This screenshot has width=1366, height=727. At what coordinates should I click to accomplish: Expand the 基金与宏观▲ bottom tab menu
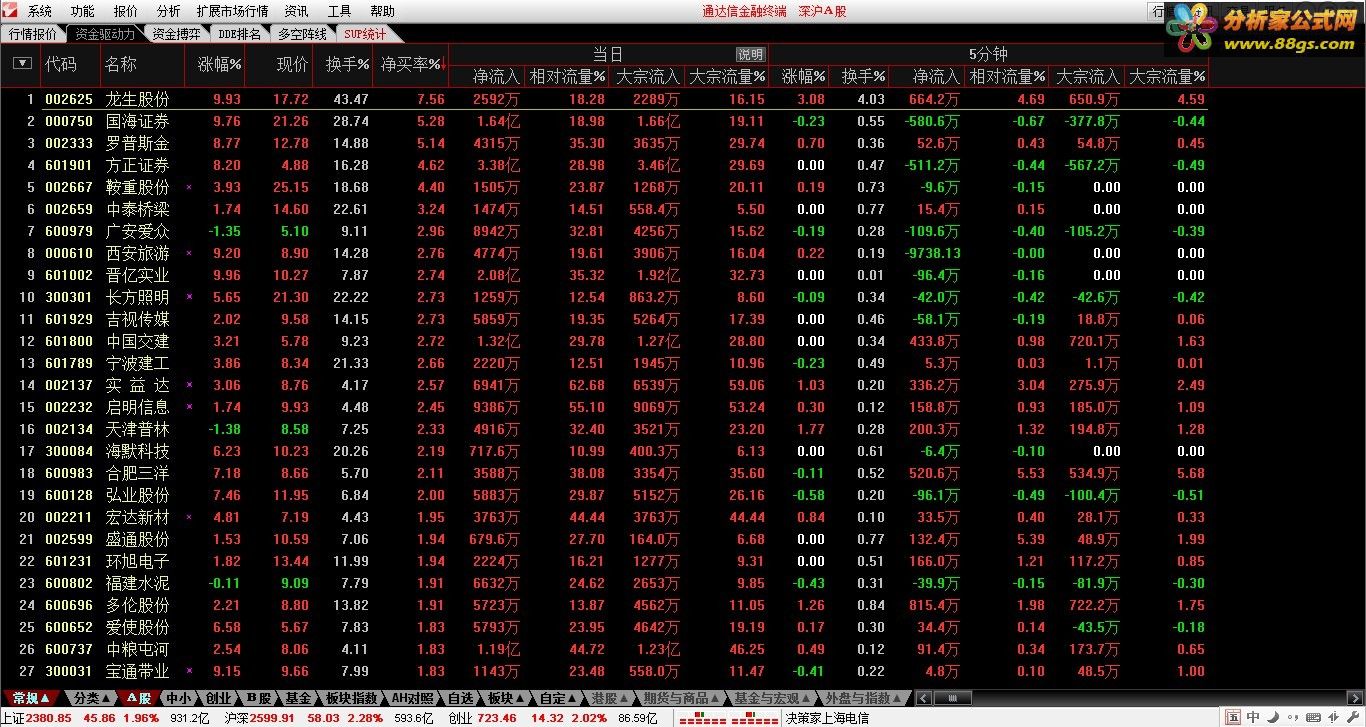pos(773,698)
